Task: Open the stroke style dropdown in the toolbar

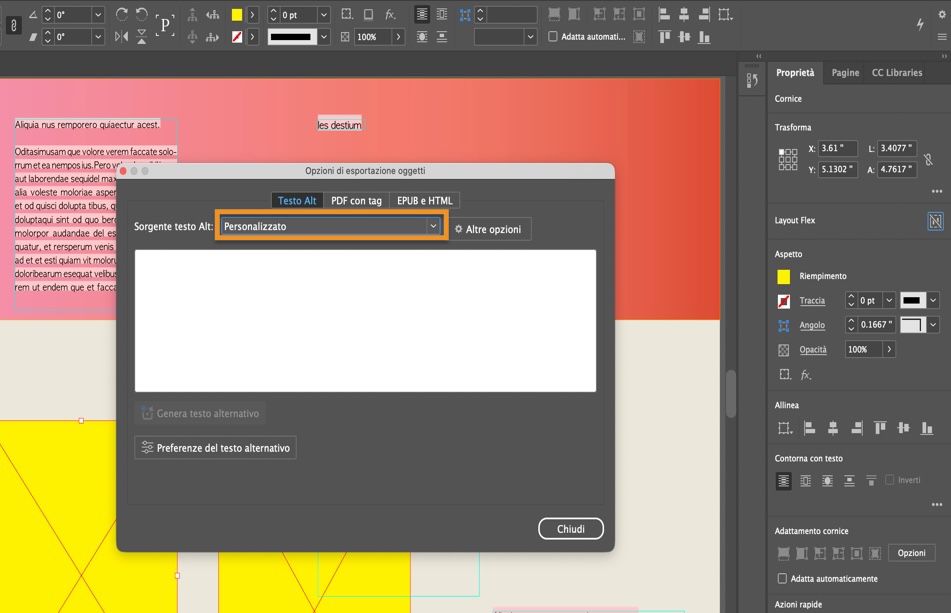Action: point(324,37)
